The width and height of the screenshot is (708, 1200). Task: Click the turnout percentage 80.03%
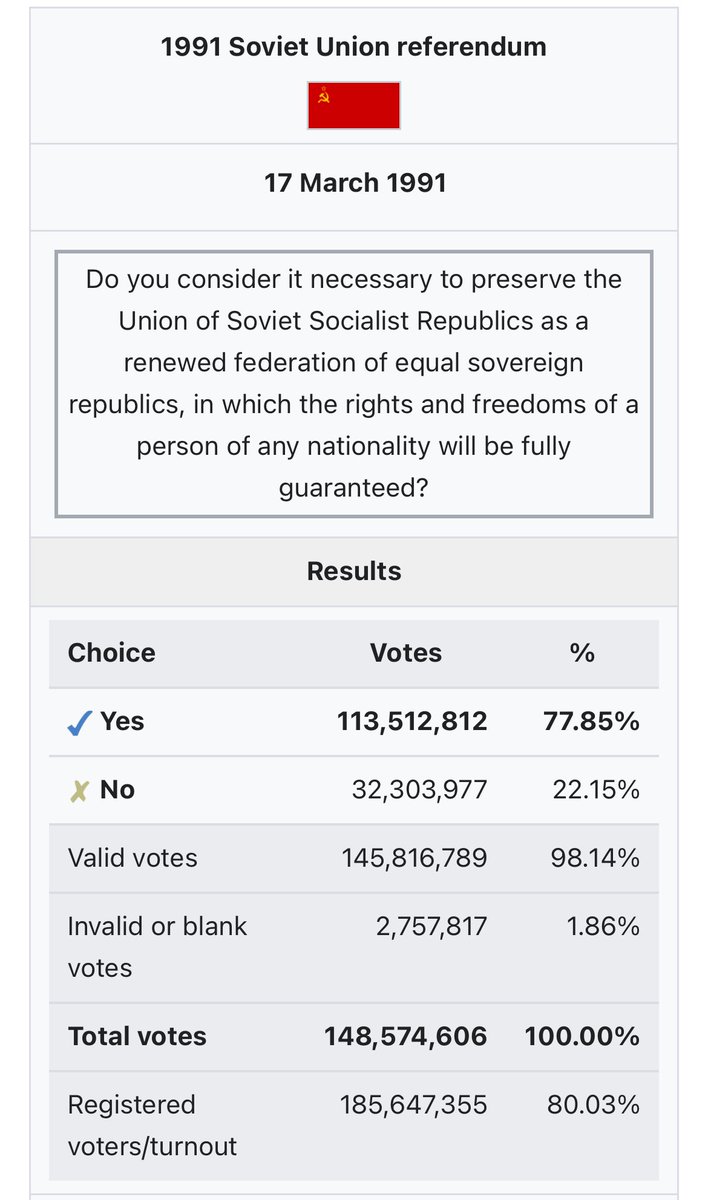593,1105
